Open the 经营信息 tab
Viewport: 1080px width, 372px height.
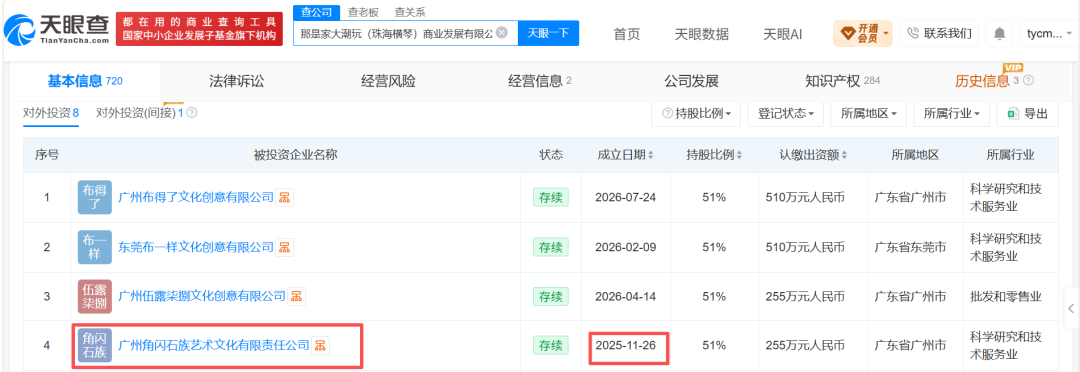tap(540, 81)
